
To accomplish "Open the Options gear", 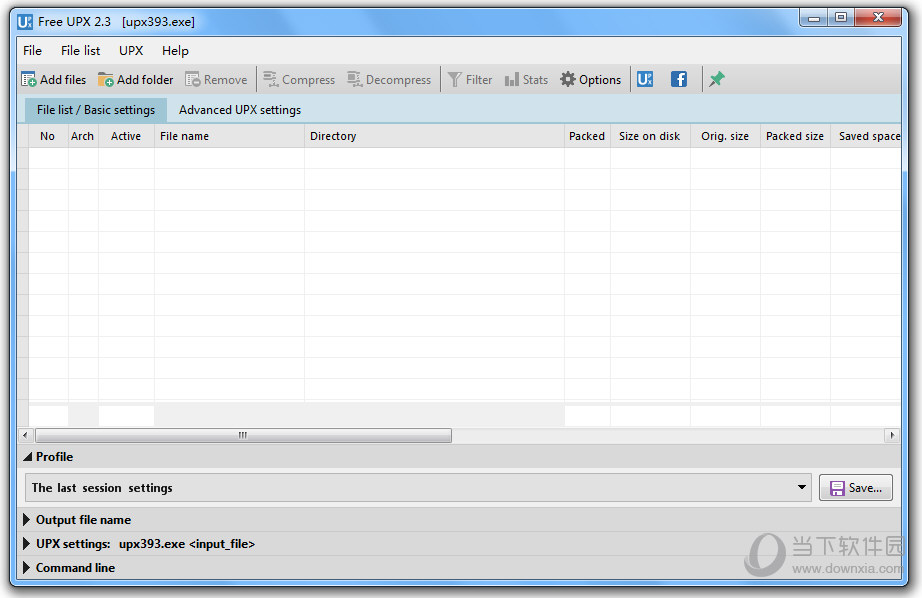I will tap(590, 79).
